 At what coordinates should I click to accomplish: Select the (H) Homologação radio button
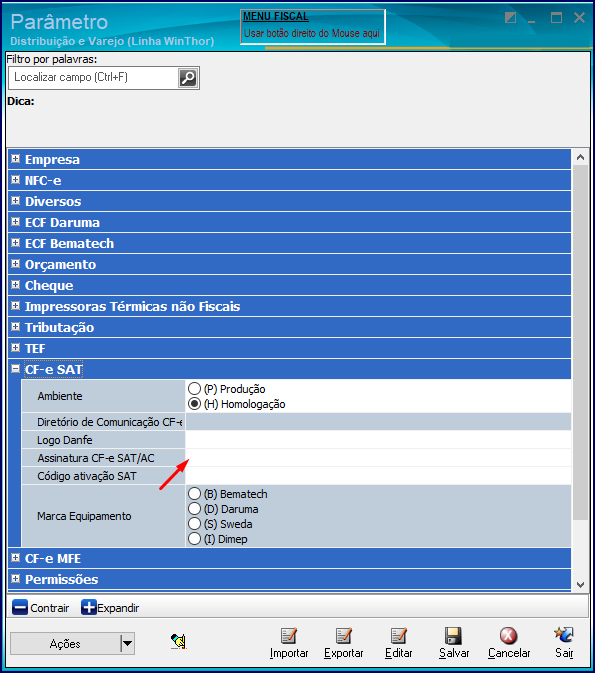[x=194, y=404]
